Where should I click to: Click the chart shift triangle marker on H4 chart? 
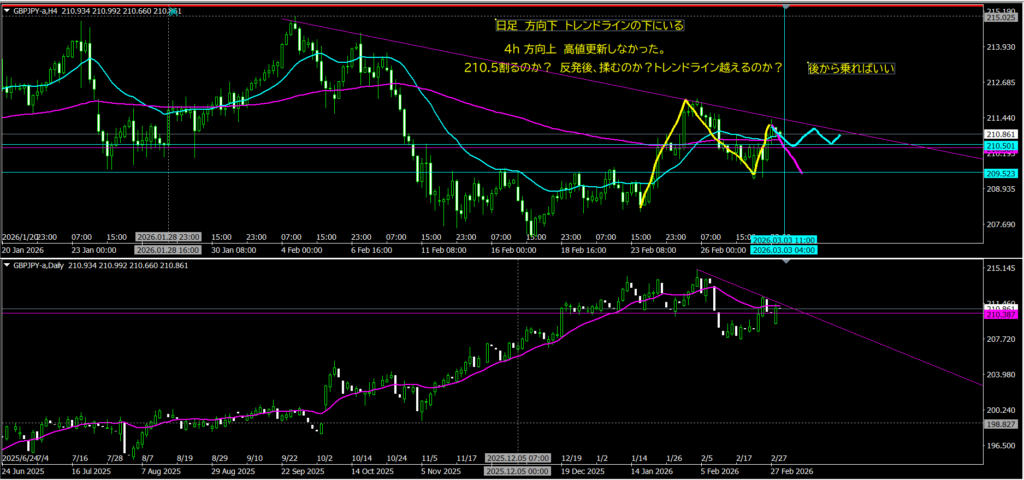click(788, 8)
